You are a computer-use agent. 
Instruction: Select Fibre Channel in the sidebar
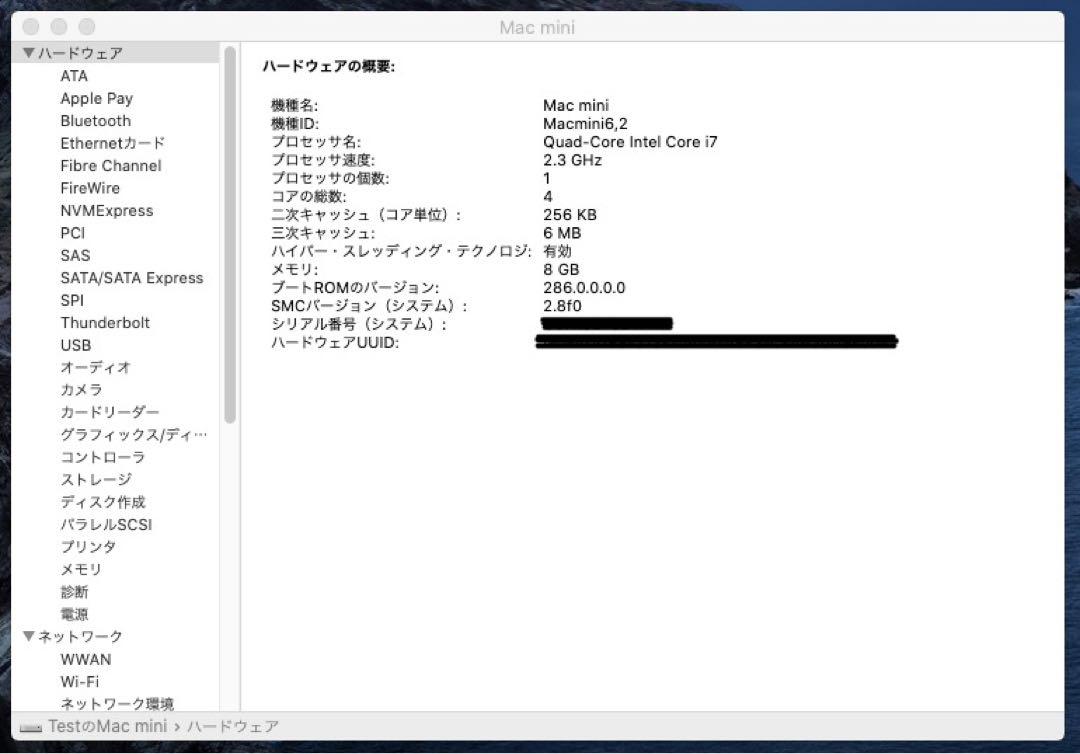coord(110,165)
